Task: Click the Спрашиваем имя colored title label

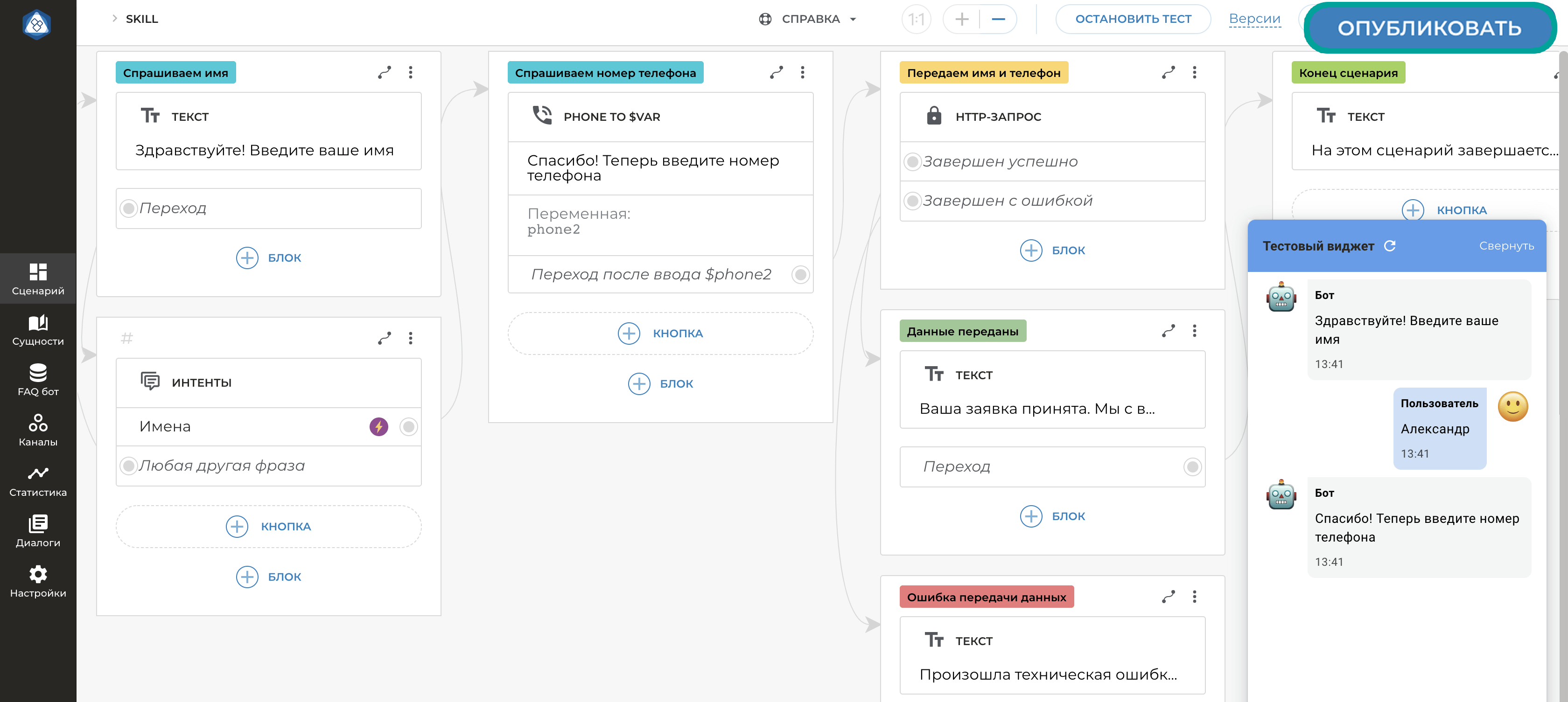Action: (175, 73)
